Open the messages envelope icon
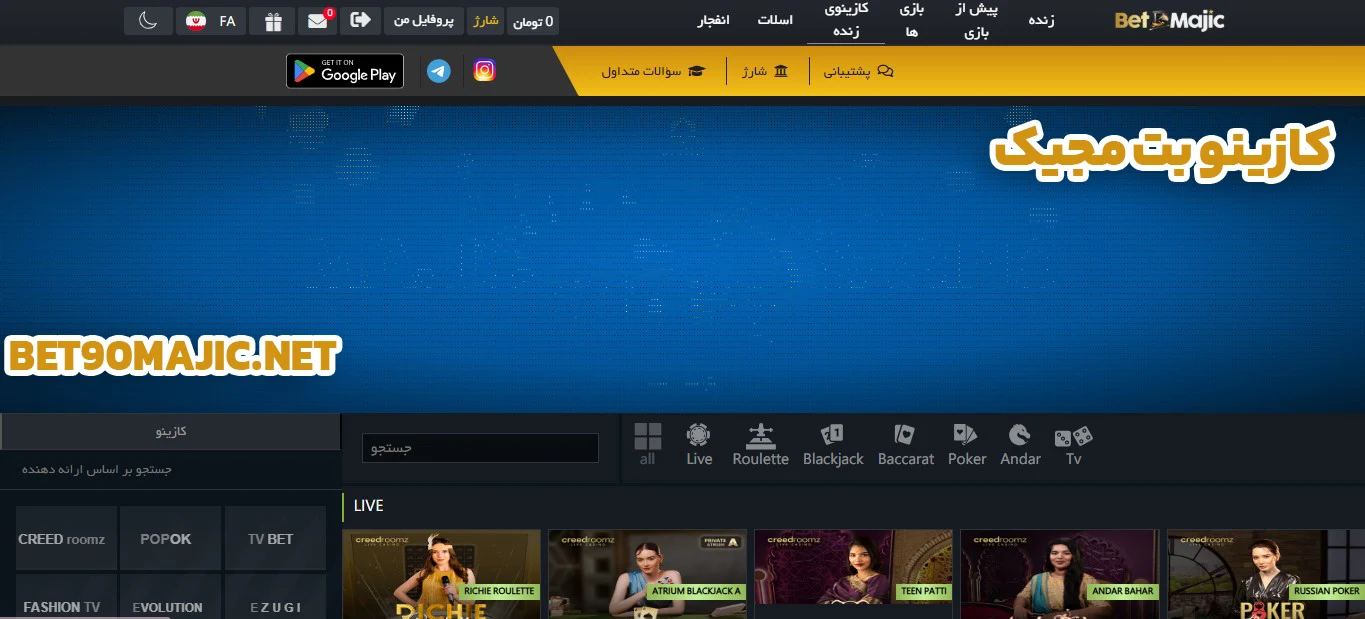 click(317, 21)
